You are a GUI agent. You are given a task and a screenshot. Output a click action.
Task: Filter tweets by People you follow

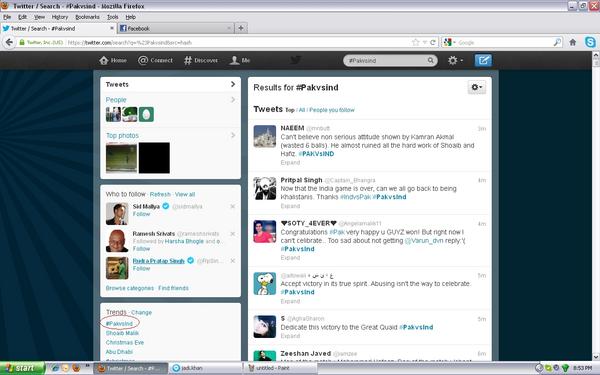pos(332,110)
